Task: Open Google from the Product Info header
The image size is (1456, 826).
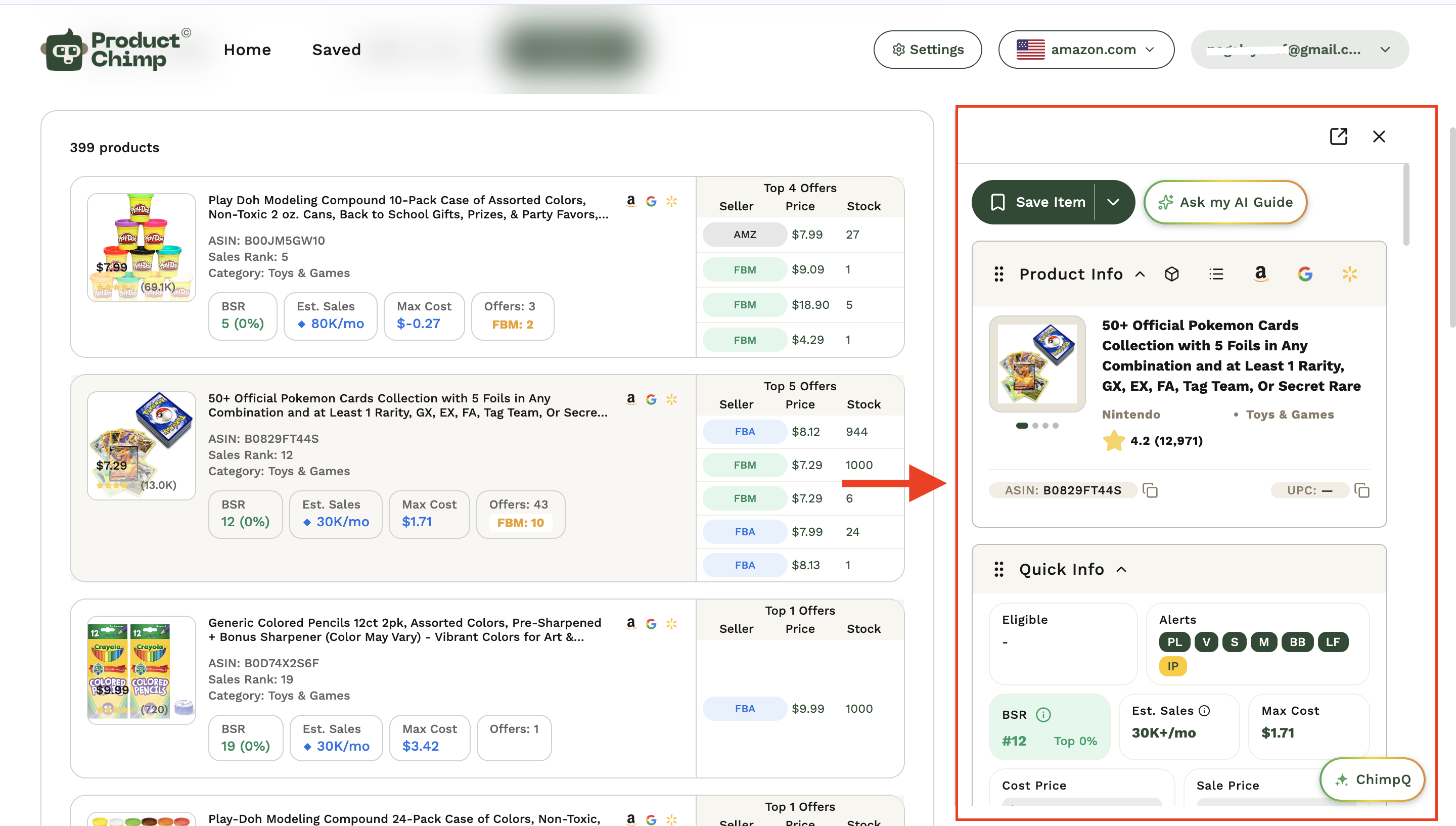Action: (x=1305, y=274)
